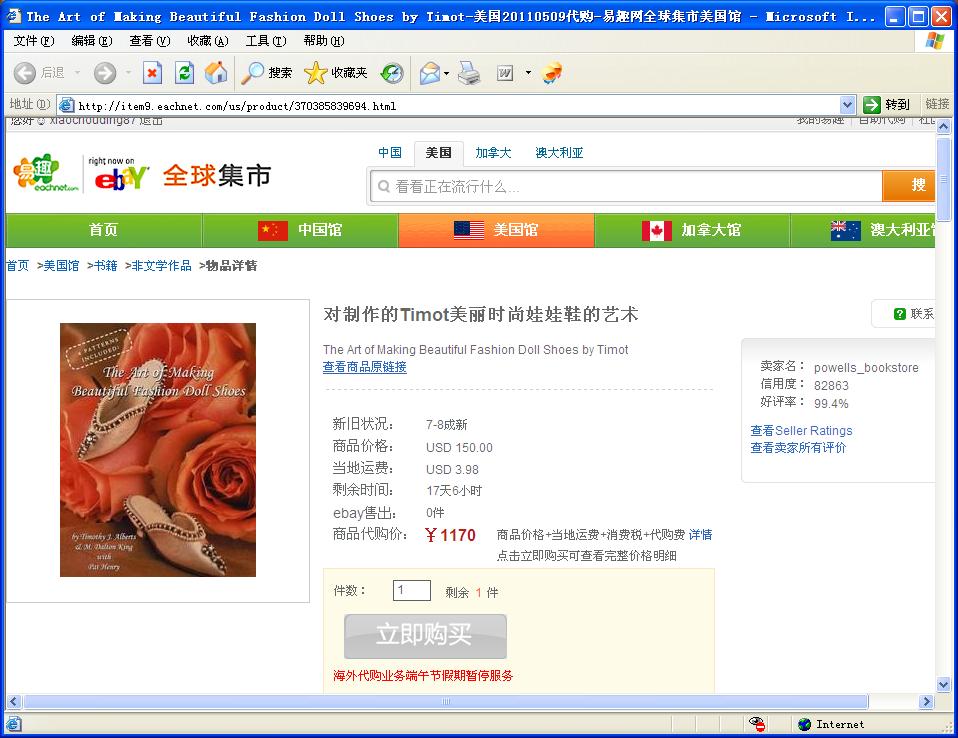Click the Back arrow toolbar icon
Screen dimensions: 958x738
24,73
